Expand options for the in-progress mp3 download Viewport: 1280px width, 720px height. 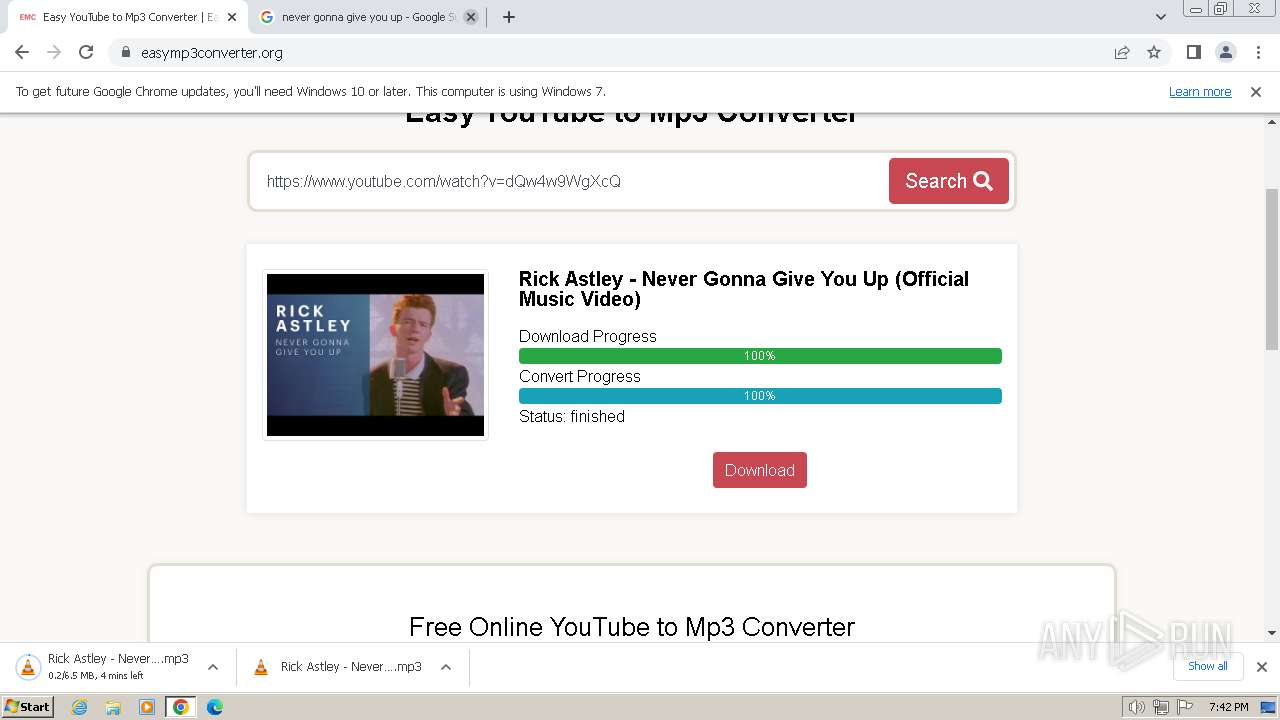pyautogui.click(x=213, y=667)
